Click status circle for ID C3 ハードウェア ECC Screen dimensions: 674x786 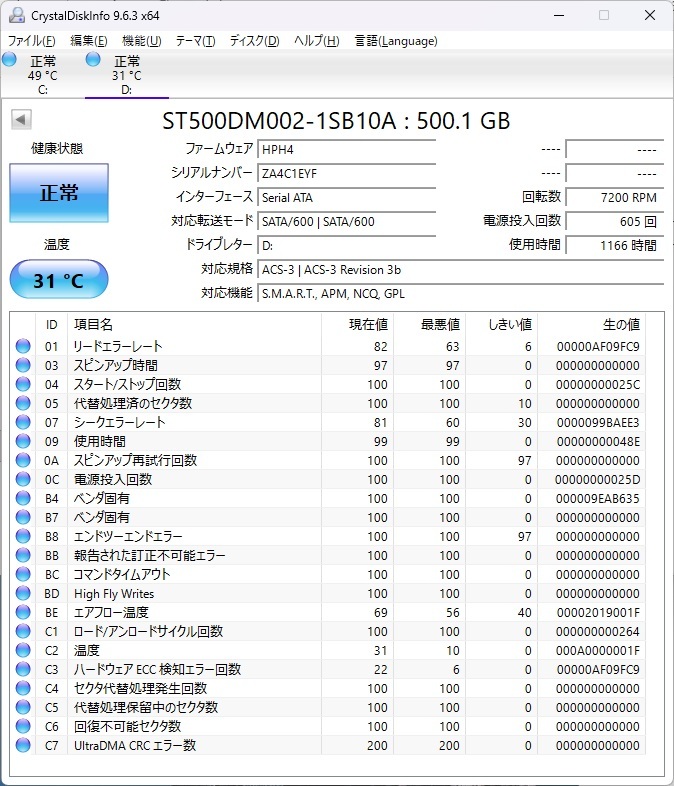click(23, 669)
